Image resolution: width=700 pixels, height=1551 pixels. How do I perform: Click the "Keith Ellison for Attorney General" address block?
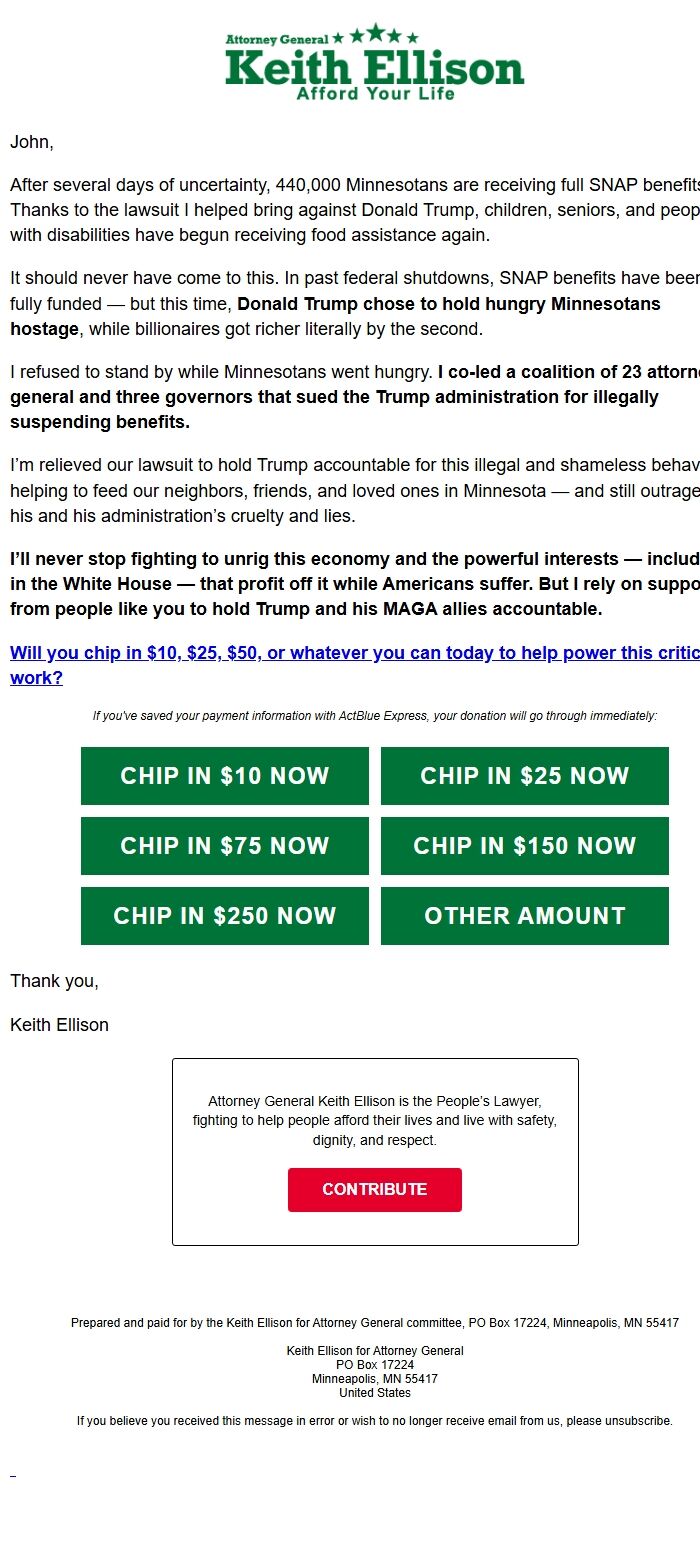click(x=374, y=1371)
